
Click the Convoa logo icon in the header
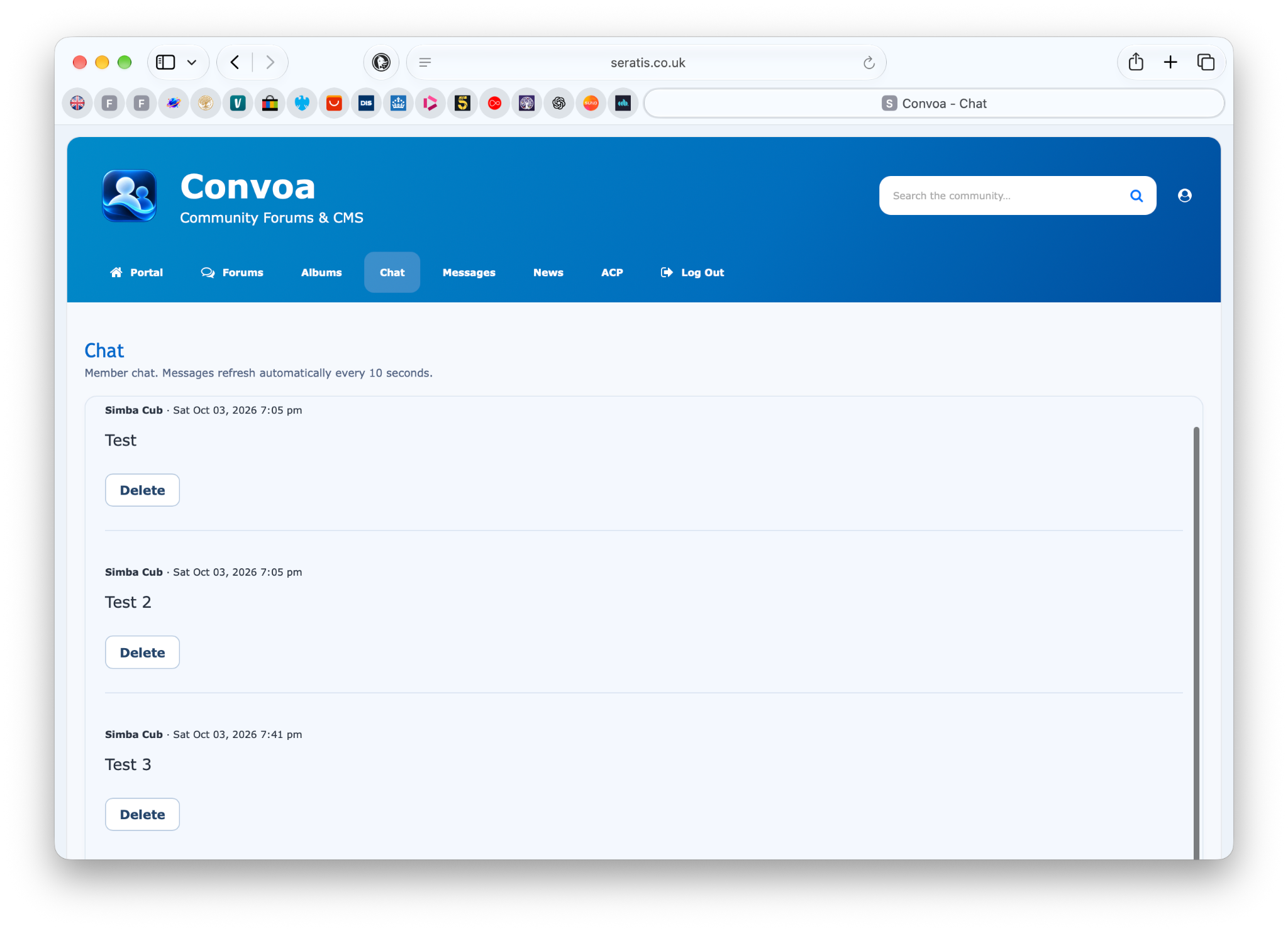pyautogui.click(x=130, y=196)
